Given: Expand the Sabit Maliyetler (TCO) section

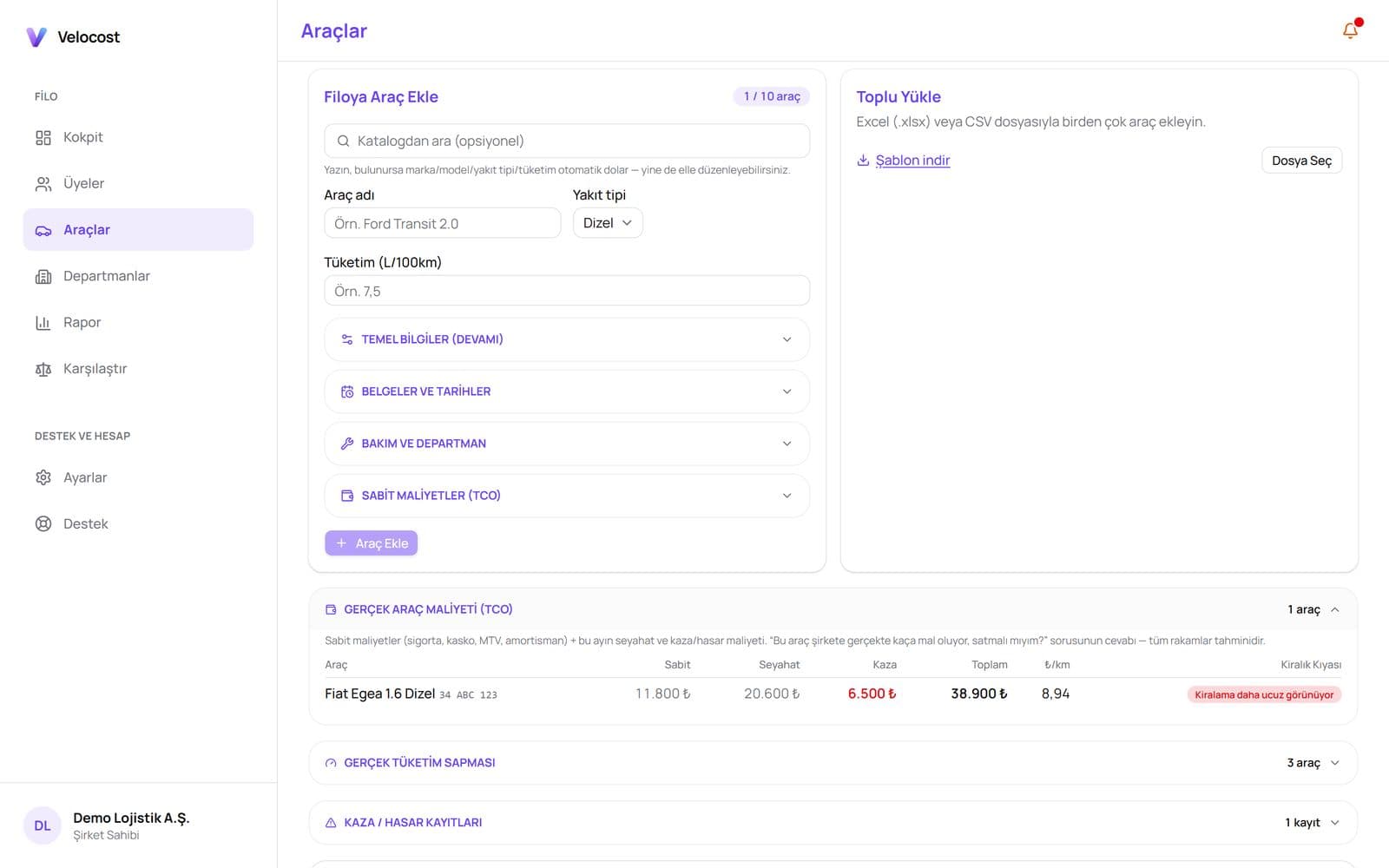Looking at the screenshot, I should pos(567,496).
